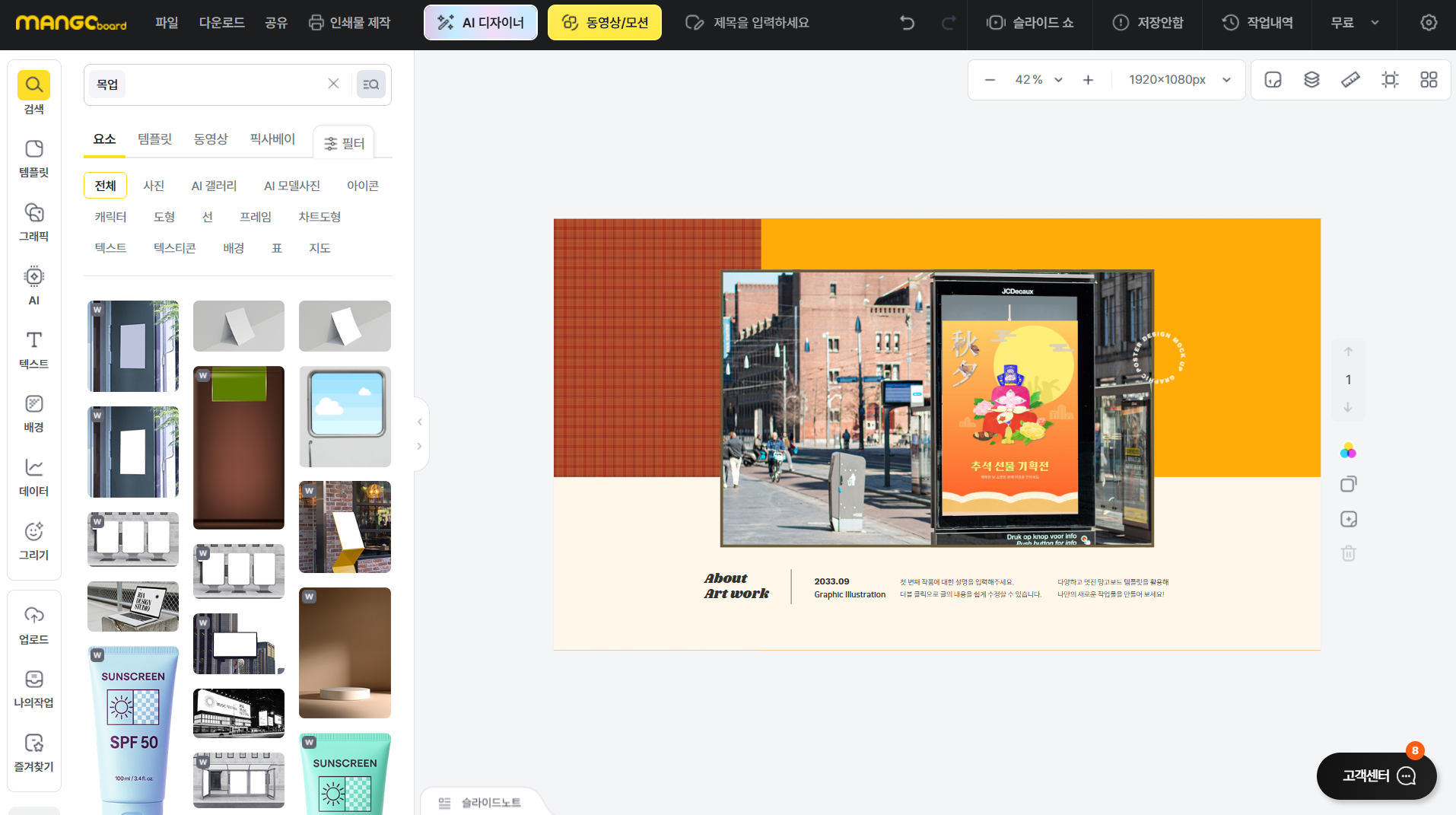
Task: Open the 그래픽 graphics panel
Action: (33, 221)
